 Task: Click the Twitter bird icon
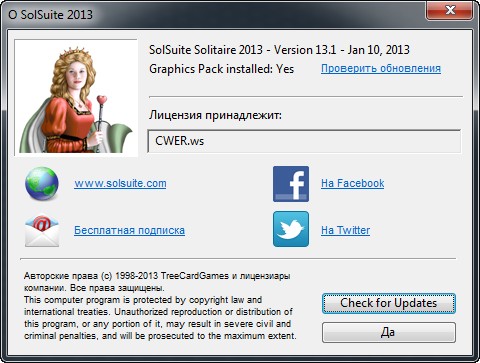click(x=291, y=229)
